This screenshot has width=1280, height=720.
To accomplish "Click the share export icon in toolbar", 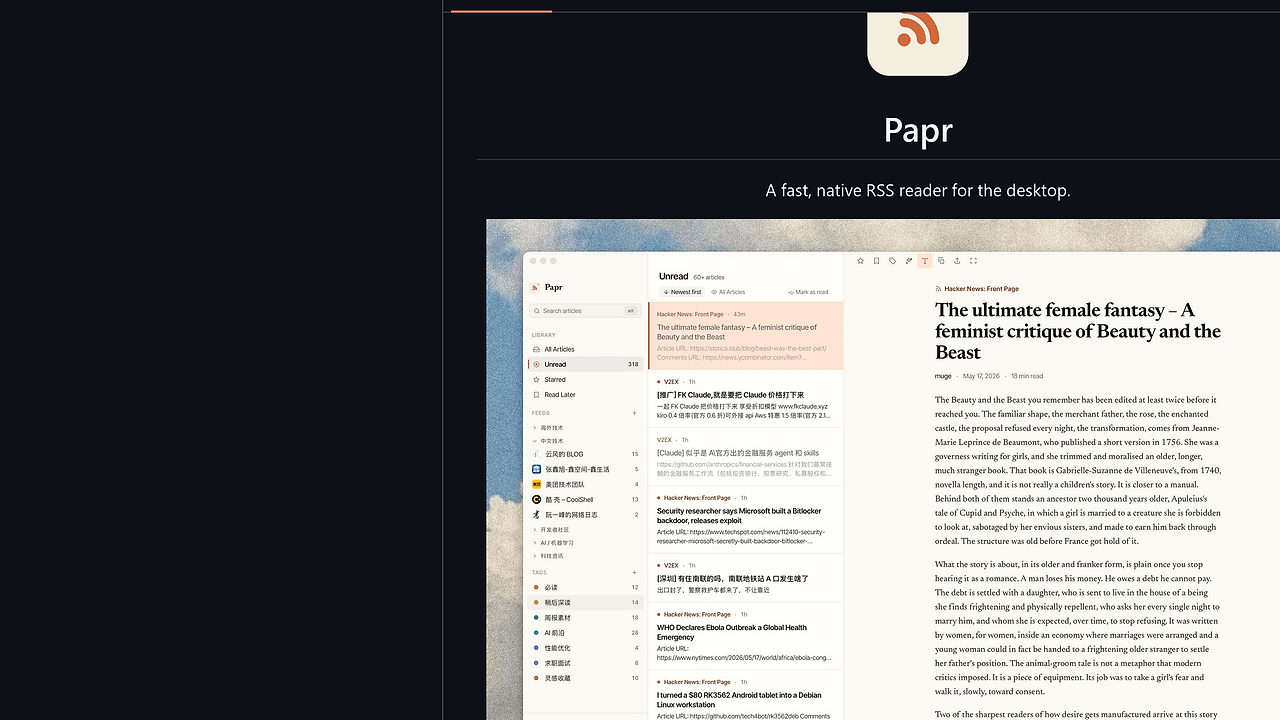I will (957, 261).
